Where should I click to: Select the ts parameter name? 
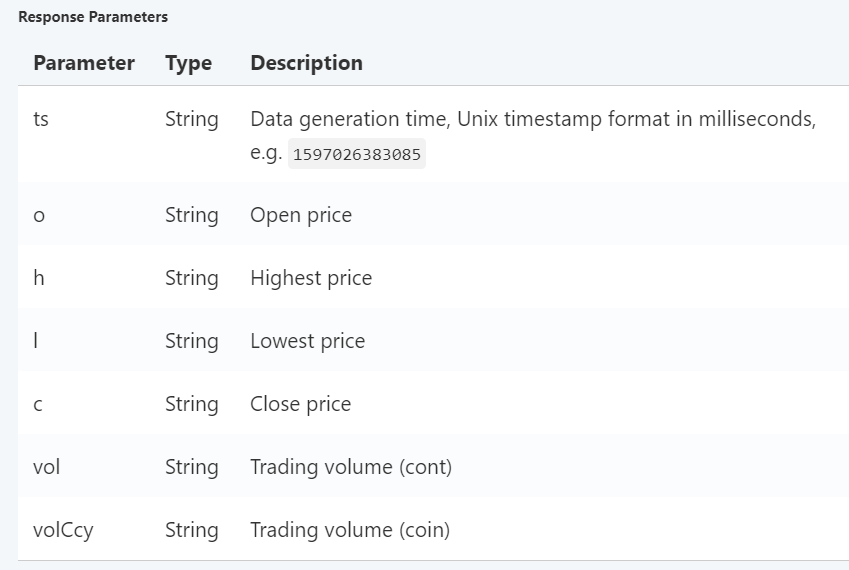(41, 119)
